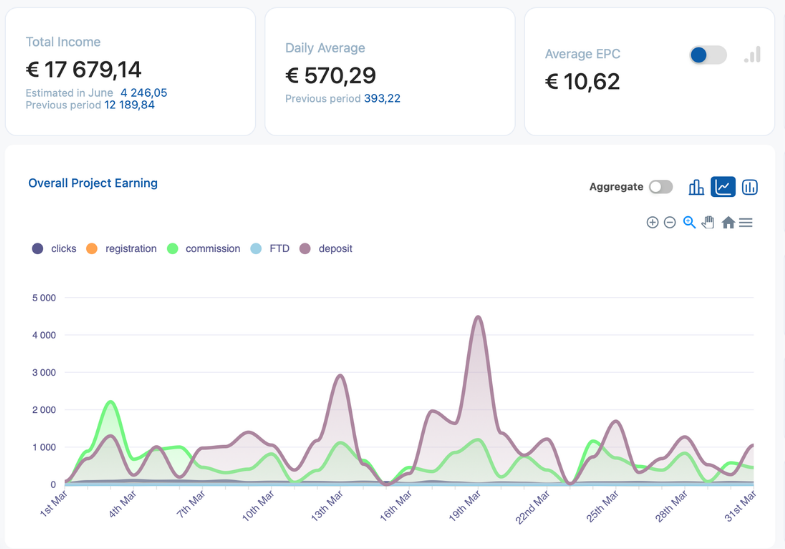Reset chart zoom with home icon

tap(728, 222)
